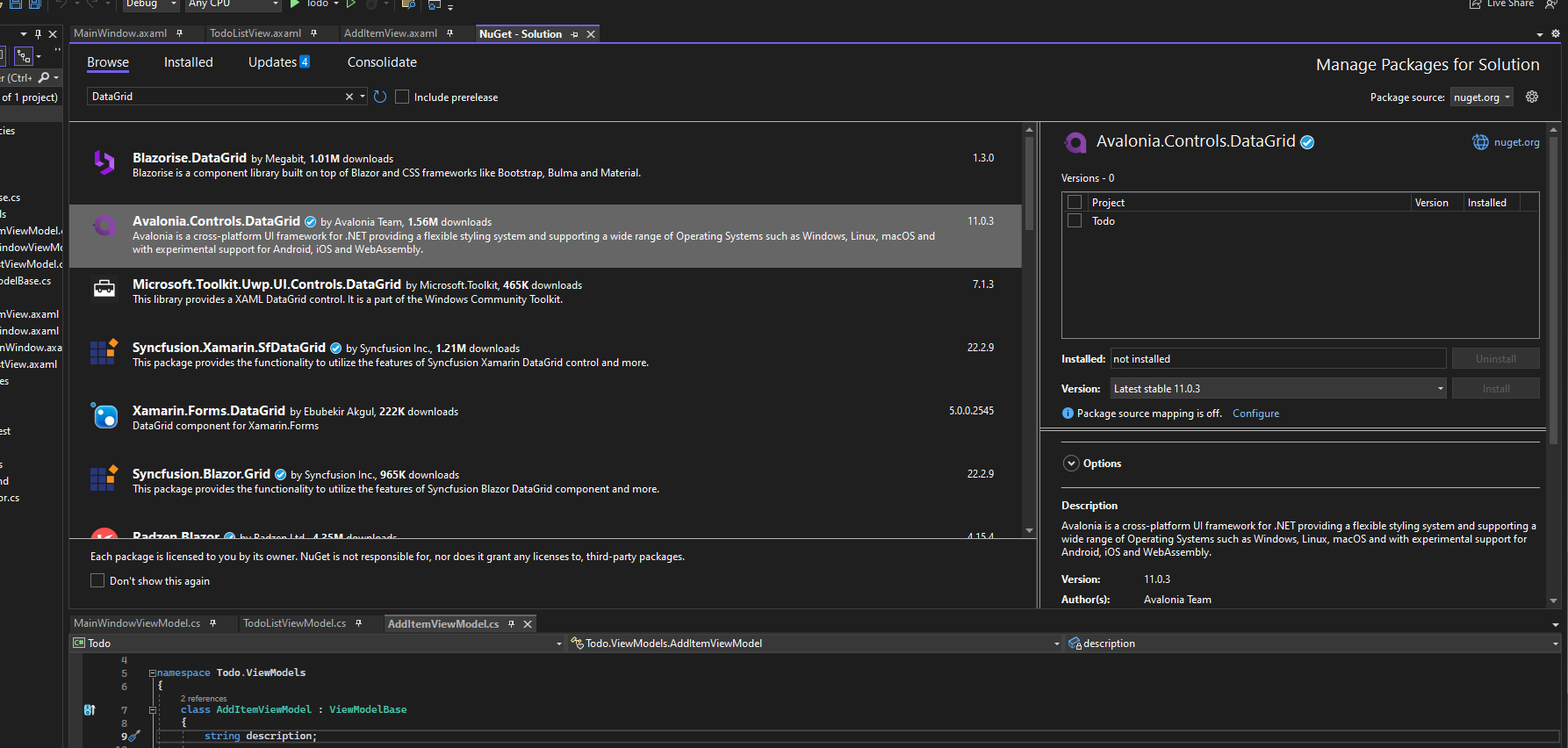Refresh the NuGet package search results

380,97
